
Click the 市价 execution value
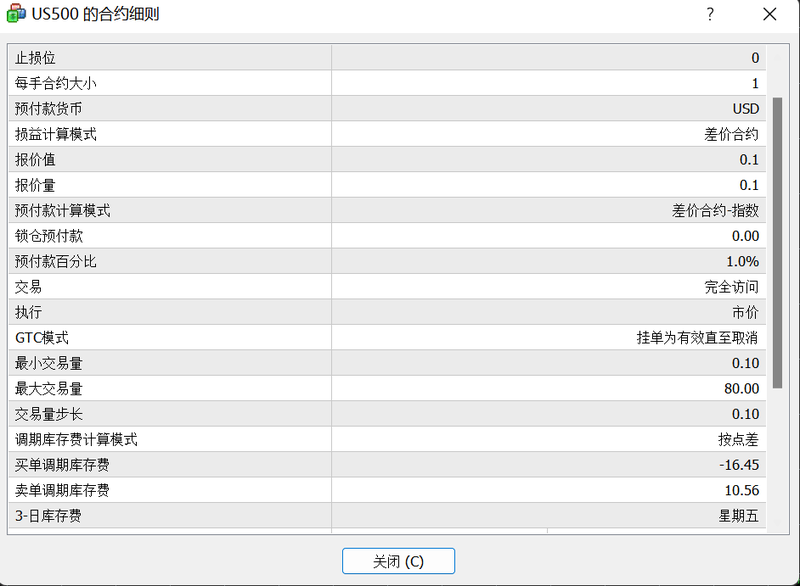[x=745, y=313]
